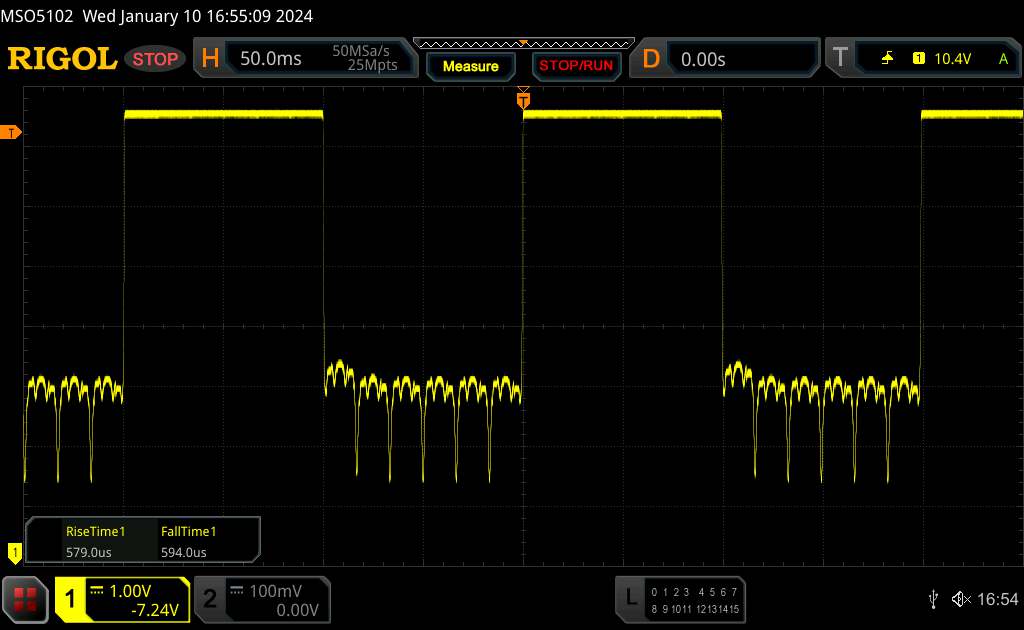
Task: Click the red STOP status indicator
Action: 156,59
